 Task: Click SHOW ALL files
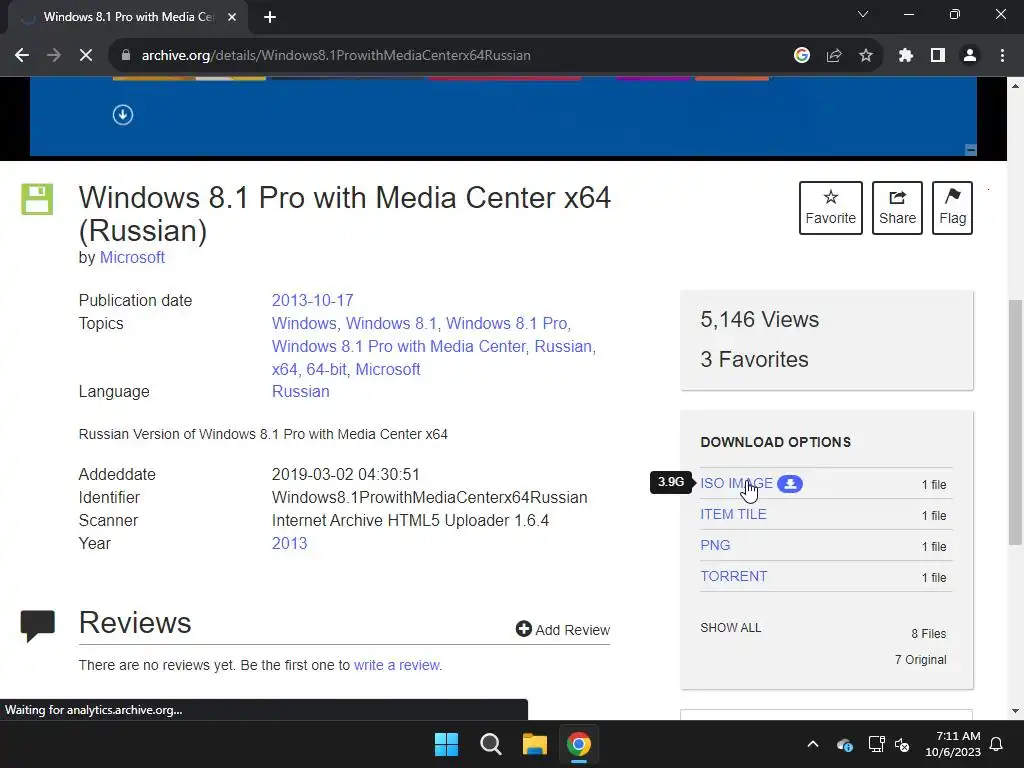[731, 628]
